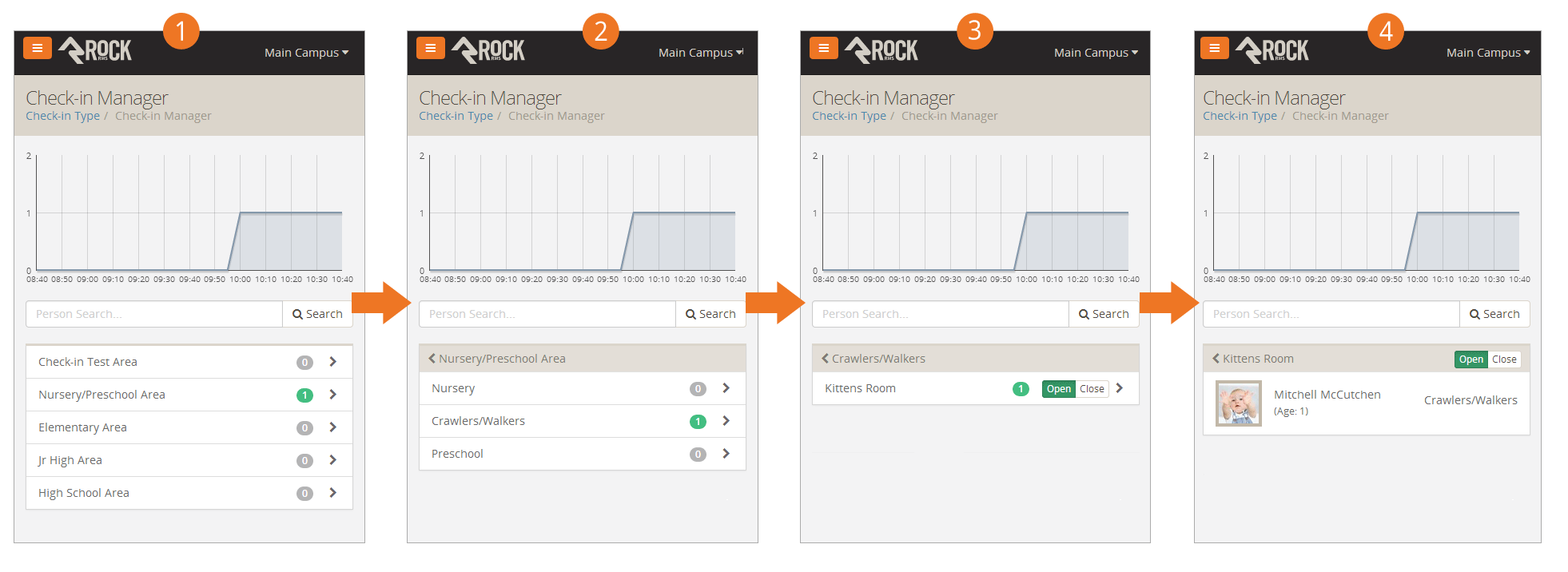Image resolution: width=1568 pixels, height=572 pixels.
Task: Select Kittens Room label in panel 3
Action: pos(860,388)
